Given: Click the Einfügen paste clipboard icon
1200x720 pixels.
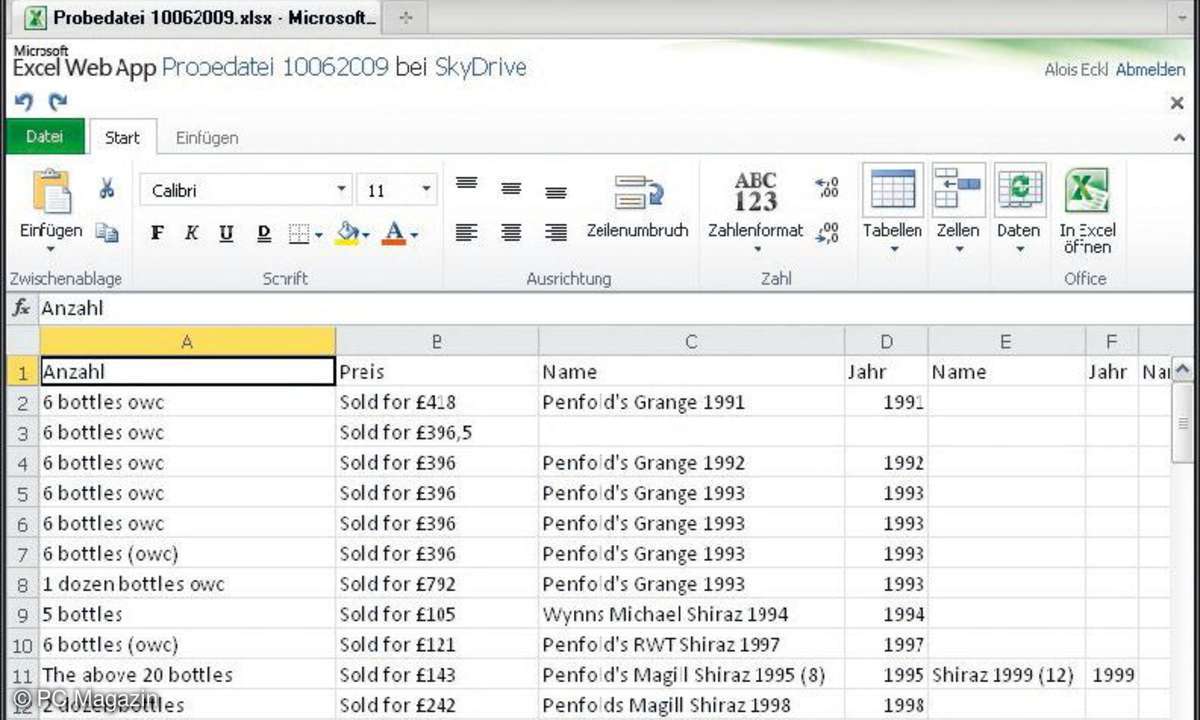Looking at the screenshot, I should (x=51, y=192).
